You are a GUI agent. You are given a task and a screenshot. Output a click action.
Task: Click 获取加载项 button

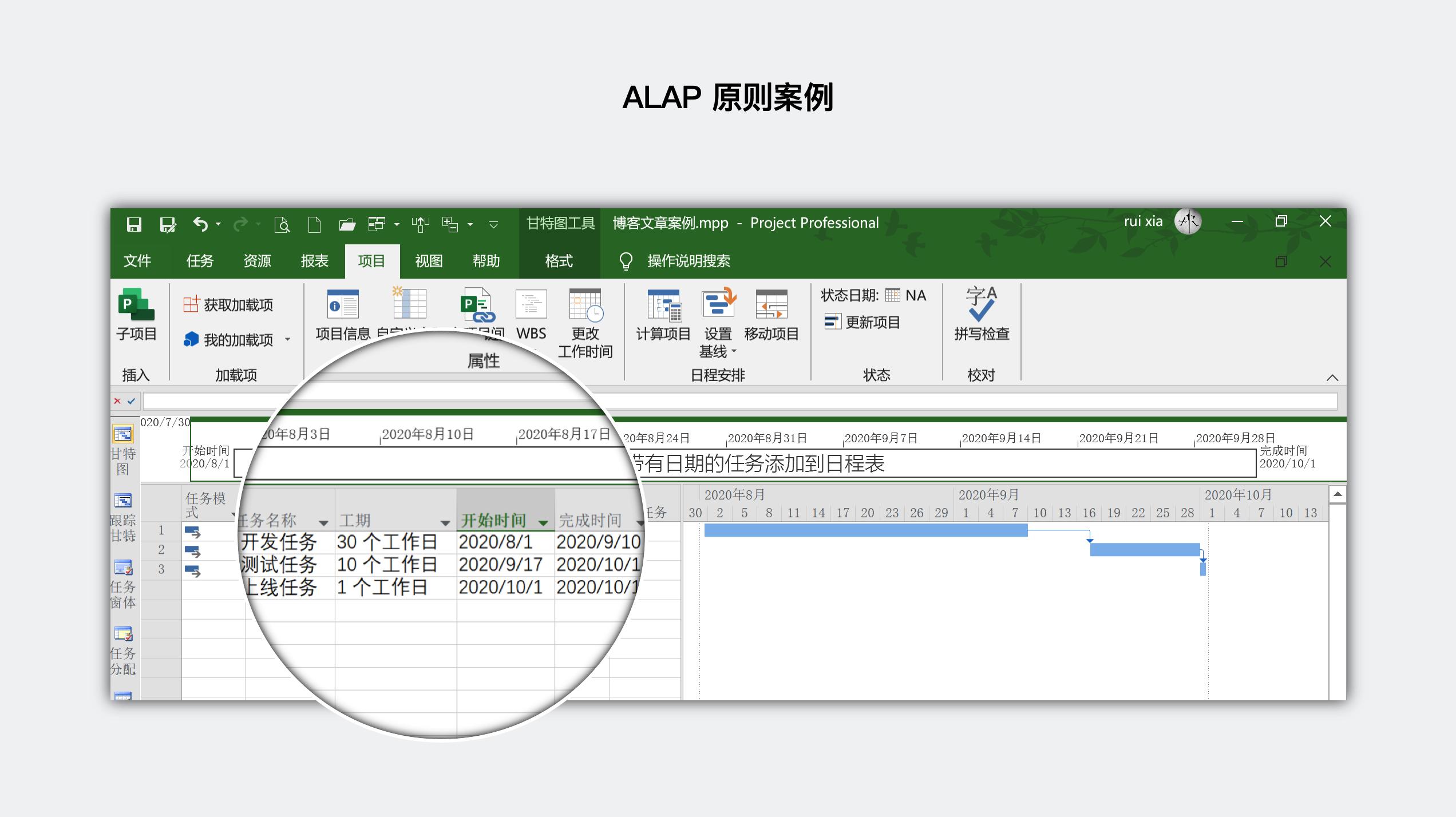coord(229,305)
